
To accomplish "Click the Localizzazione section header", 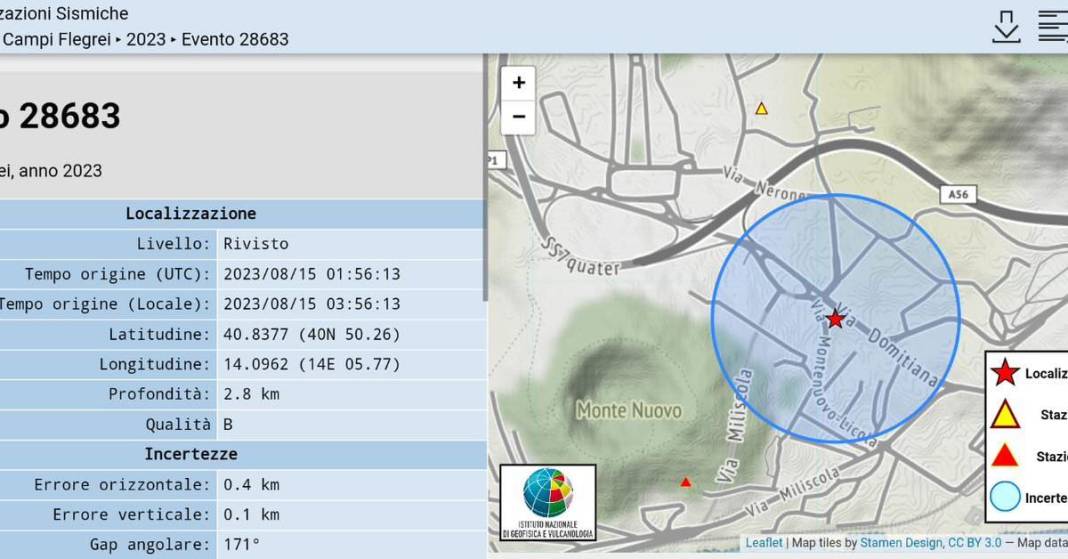I will [x=190, y=214].
